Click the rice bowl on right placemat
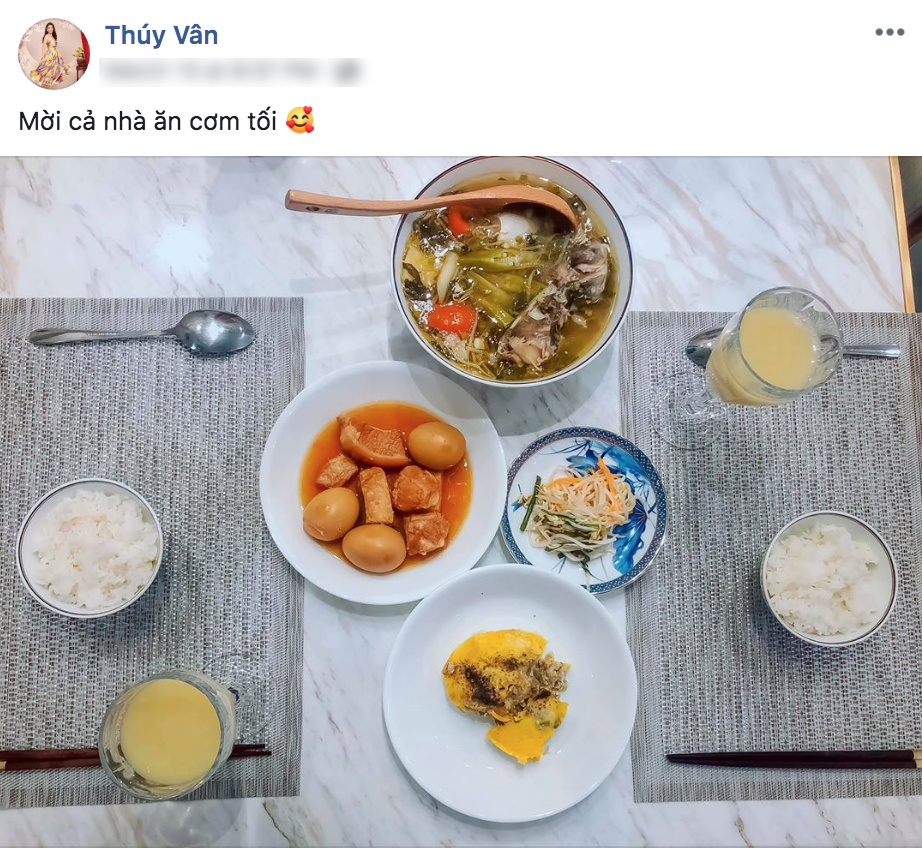The height and width of the screenshot is (848, 922). [x=829, y=579]
